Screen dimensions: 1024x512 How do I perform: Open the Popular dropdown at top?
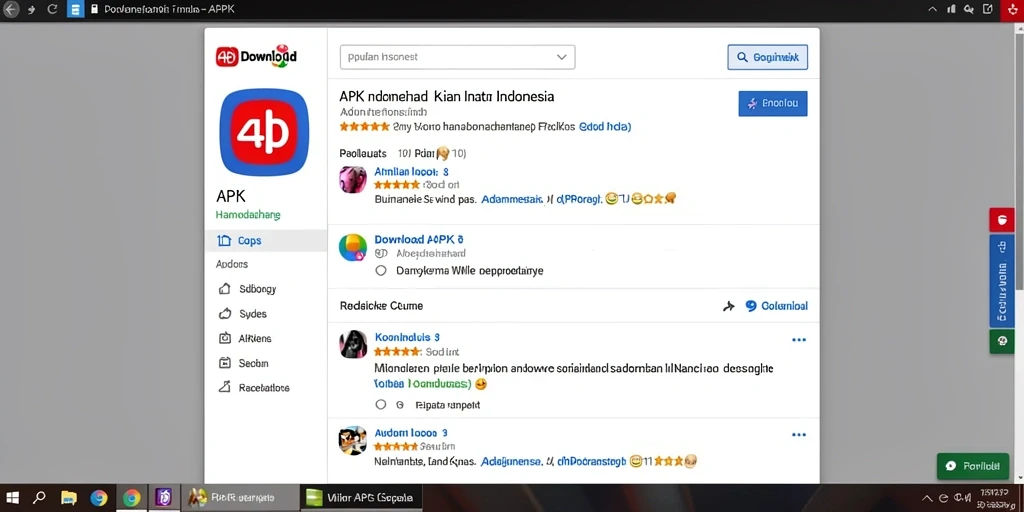click(x=457, y=57)
